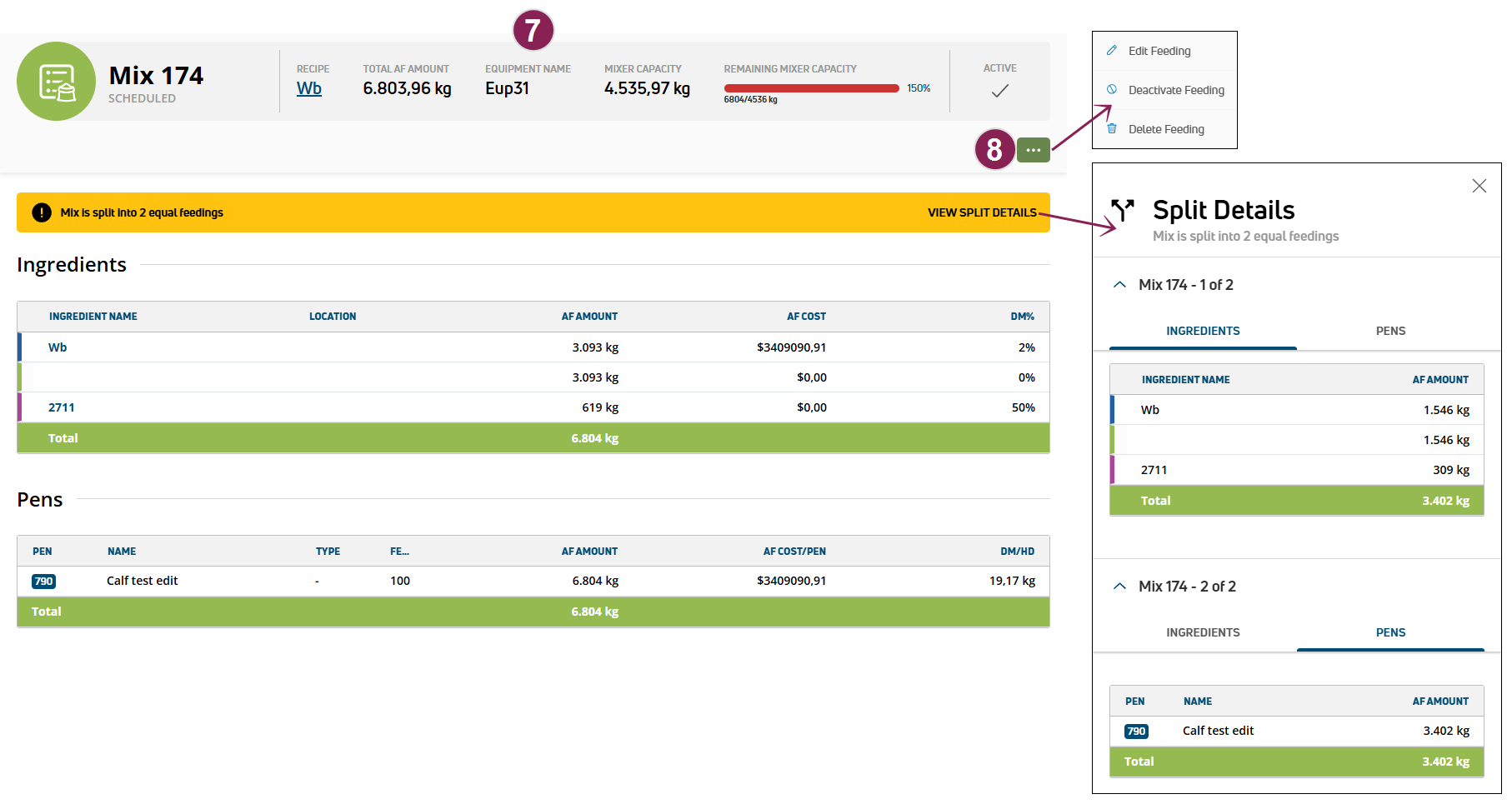
Task: Open the green three-dots options button
Action: (1033, 150)
